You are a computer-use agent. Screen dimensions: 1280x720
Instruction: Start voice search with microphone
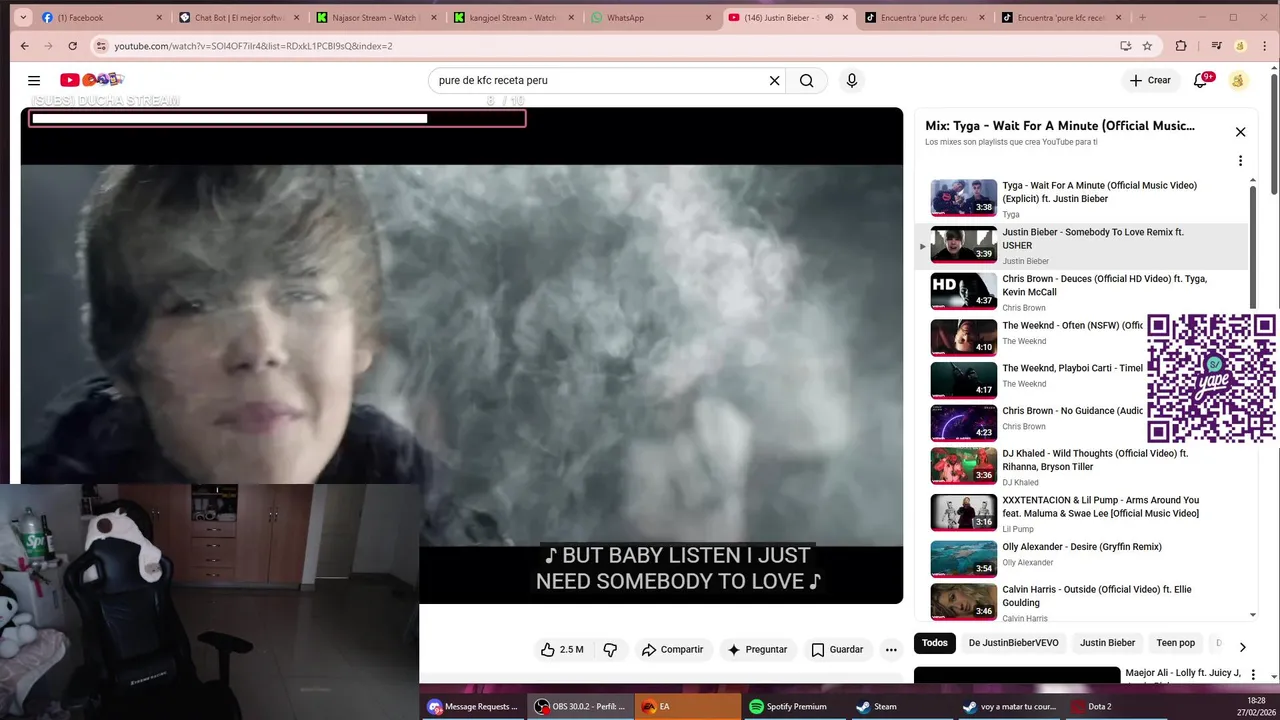(x=852, y=81)
